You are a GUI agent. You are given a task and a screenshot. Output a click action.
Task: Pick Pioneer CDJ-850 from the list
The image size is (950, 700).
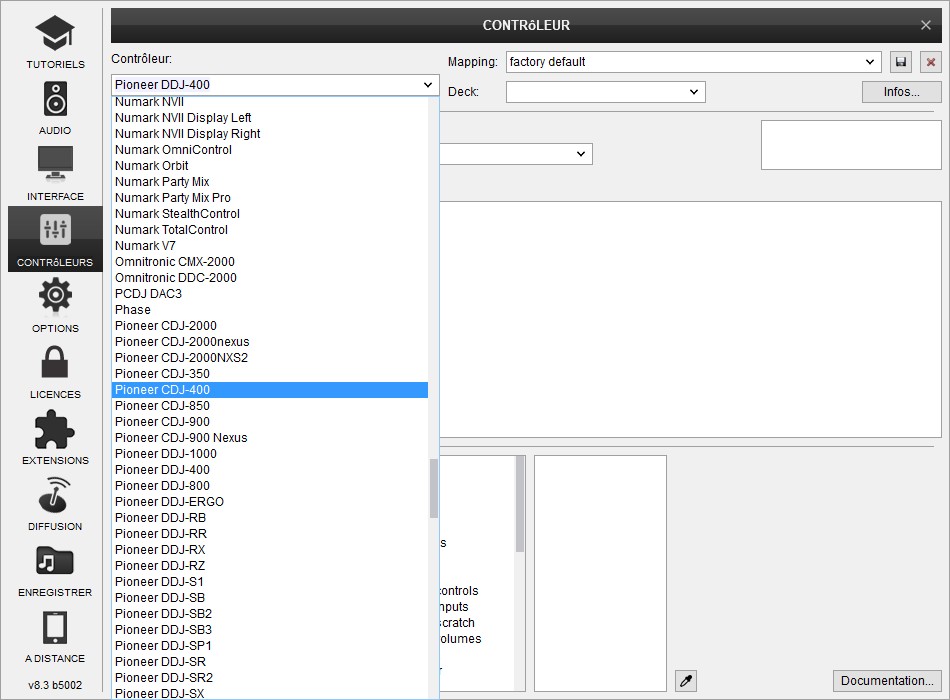click(x=270, y=405)
